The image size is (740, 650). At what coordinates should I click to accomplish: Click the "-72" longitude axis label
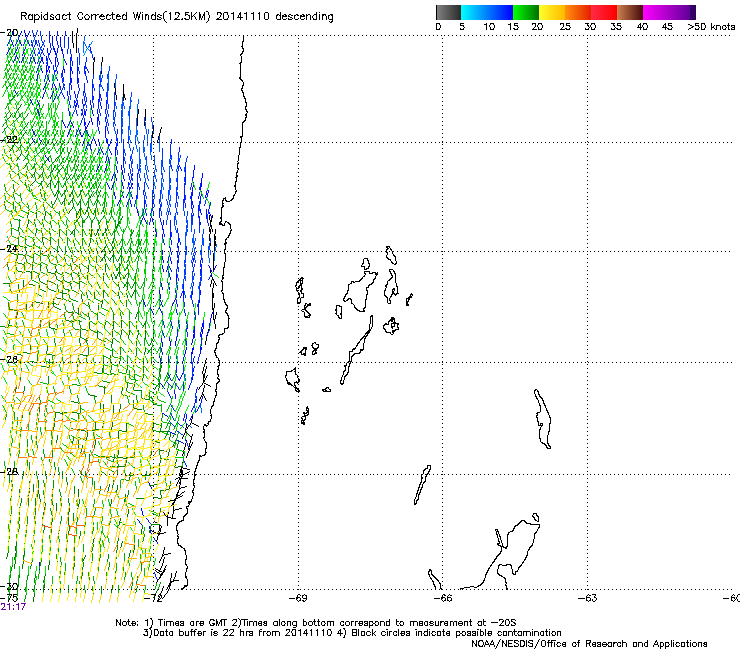pos(155,598)
